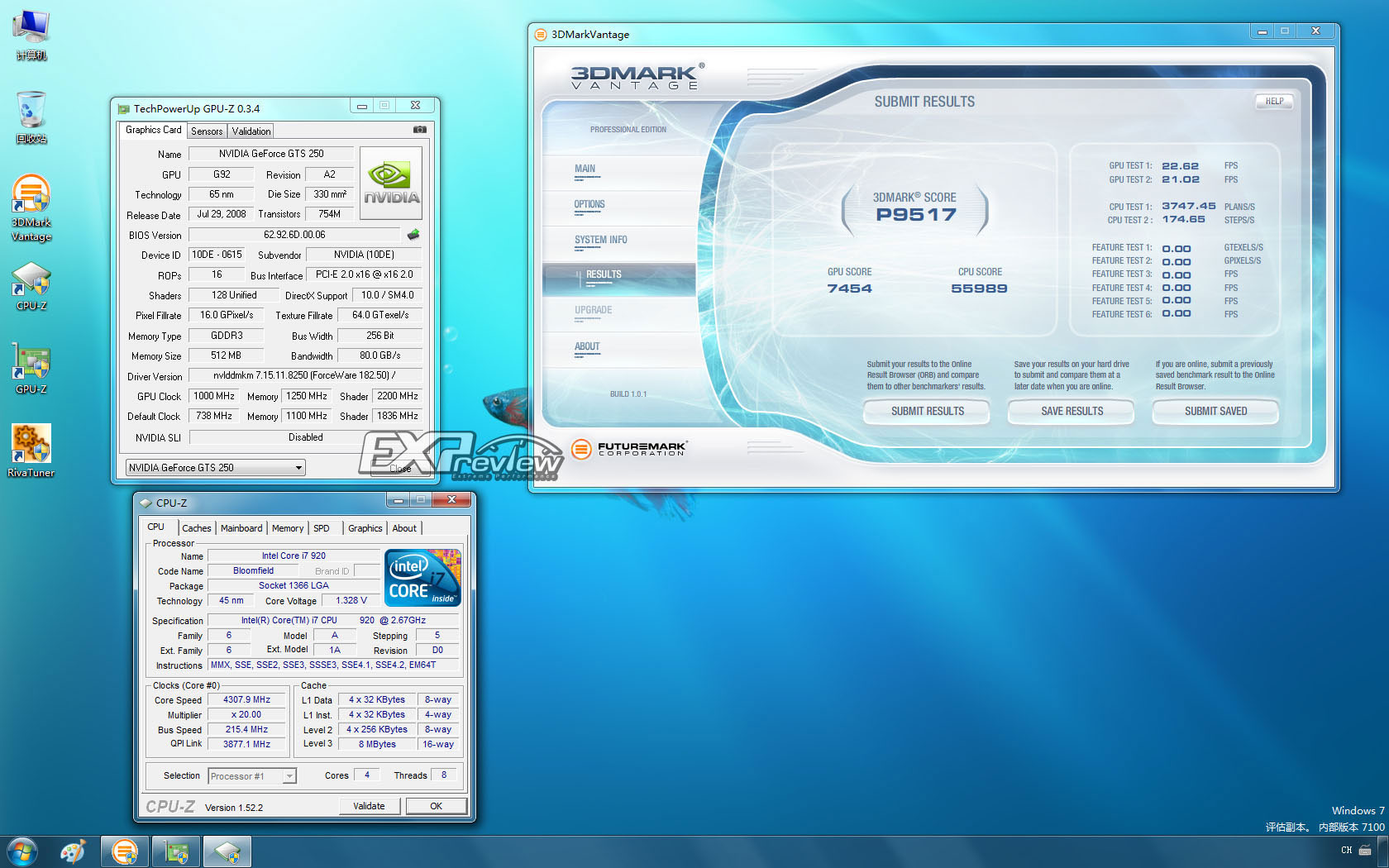
Task: Click the Futuremark logo icon
Action: (x=582, y=449)
